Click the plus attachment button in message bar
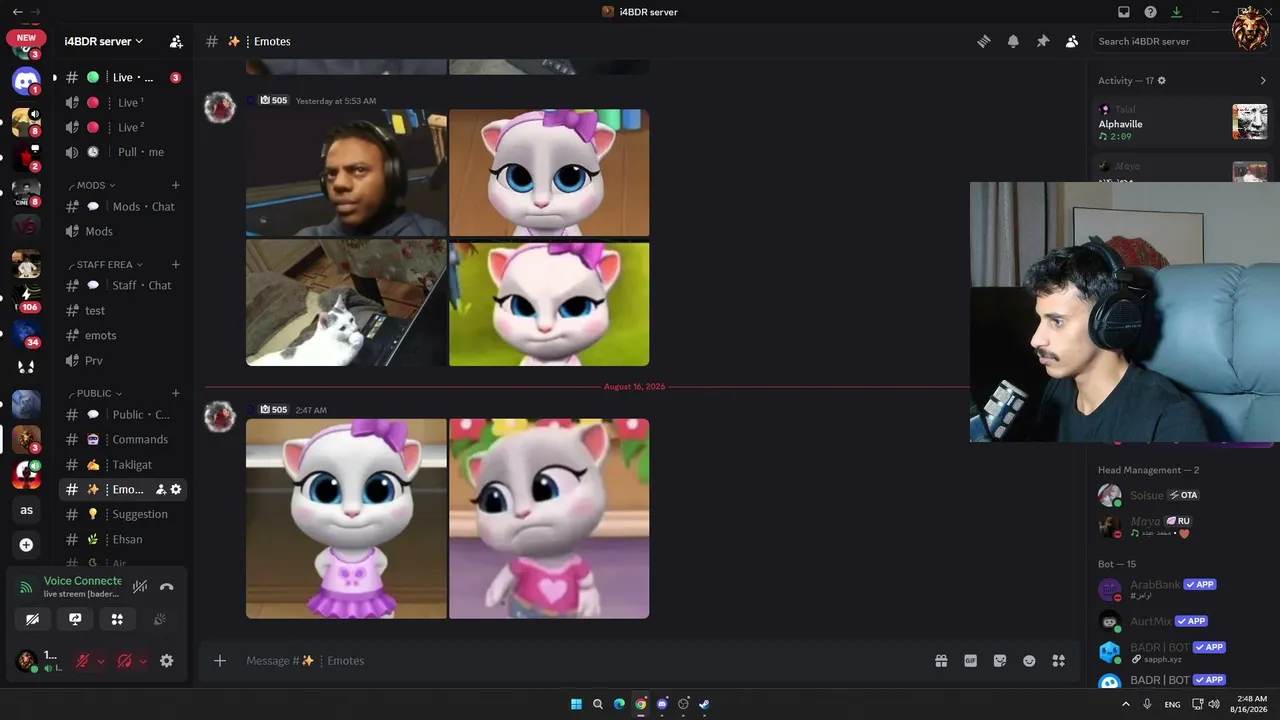The height and width of the screenshot is (720, 1280). coord(220,660)
